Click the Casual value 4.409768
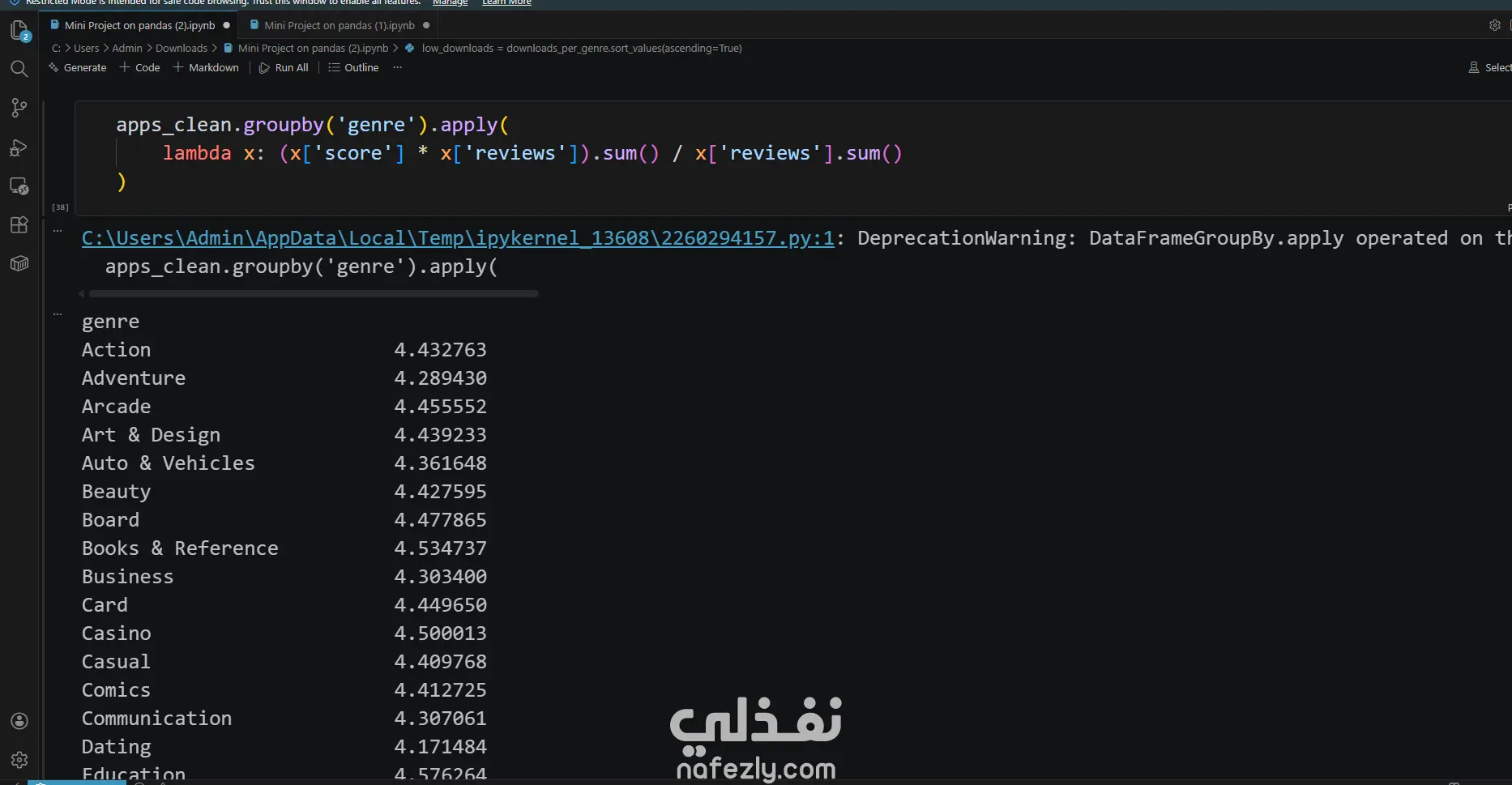The width and height of the screenshot is (1512, 785). (x=440, y=662)
